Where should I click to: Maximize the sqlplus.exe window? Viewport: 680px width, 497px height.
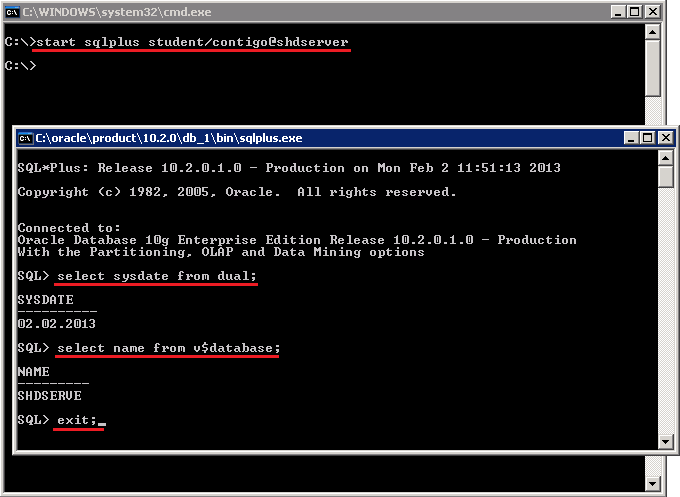647,138
